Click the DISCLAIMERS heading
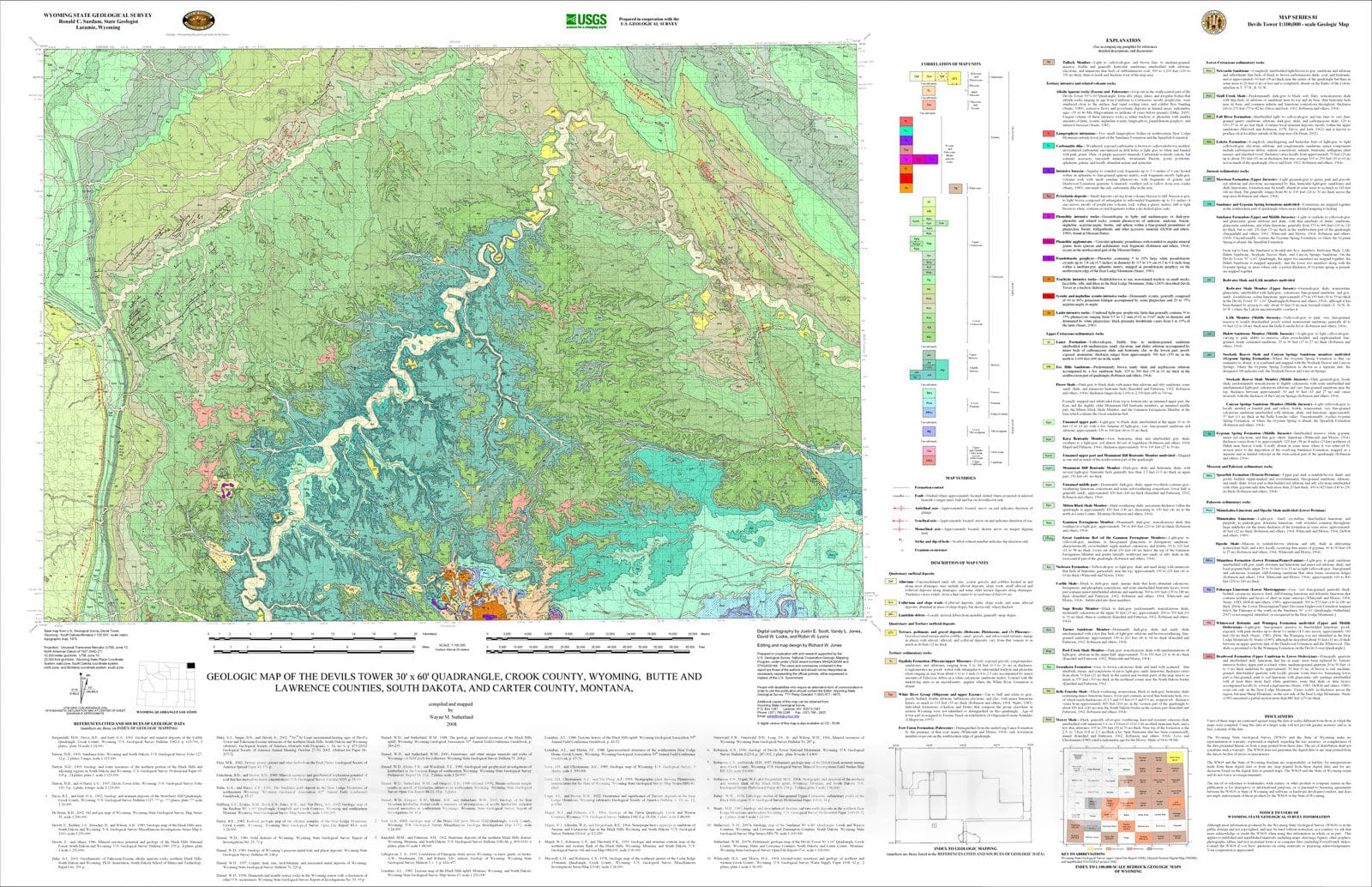The width and height of the screenshot is (1372, 887). point(1279,715)
